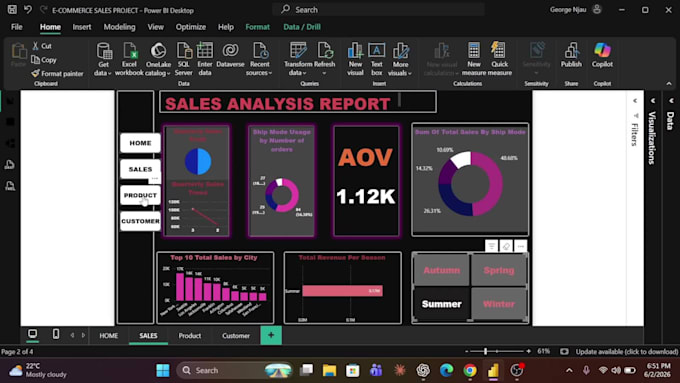
Task: Click the PRODUCT navigation button on report
Action: [x=140, y=195]
